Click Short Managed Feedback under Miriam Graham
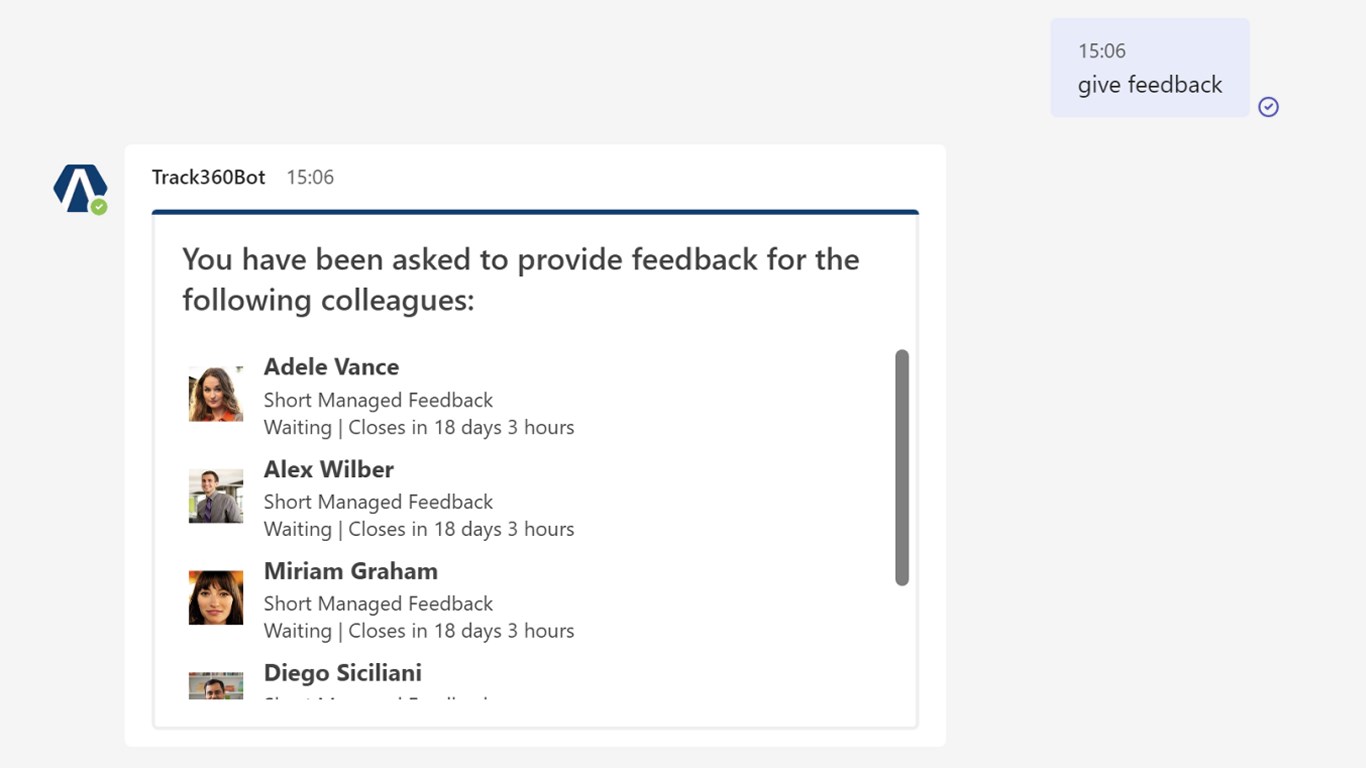 (x=378, y=604)
